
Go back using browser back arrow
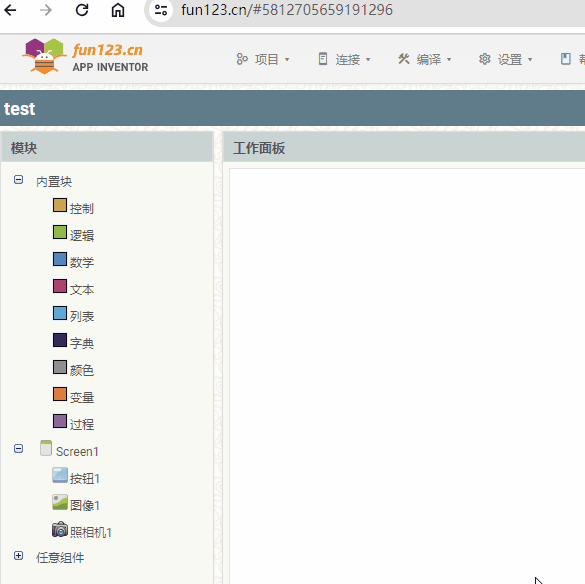[10, 10]
